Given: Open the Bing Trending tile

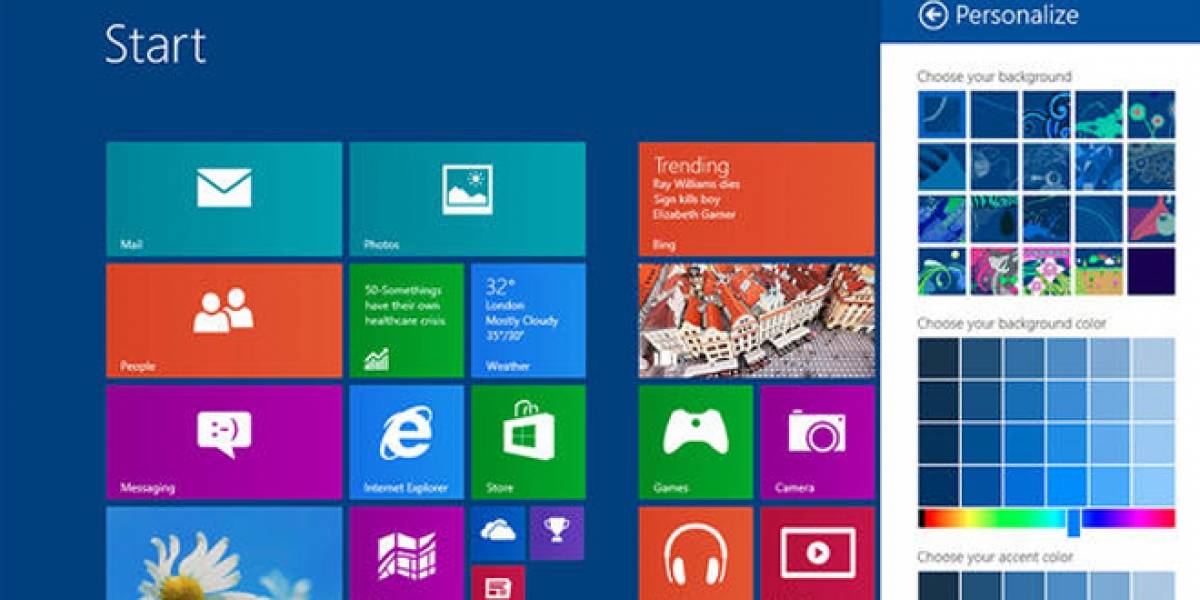Looking at the screenshot, I should pos(757,199).
